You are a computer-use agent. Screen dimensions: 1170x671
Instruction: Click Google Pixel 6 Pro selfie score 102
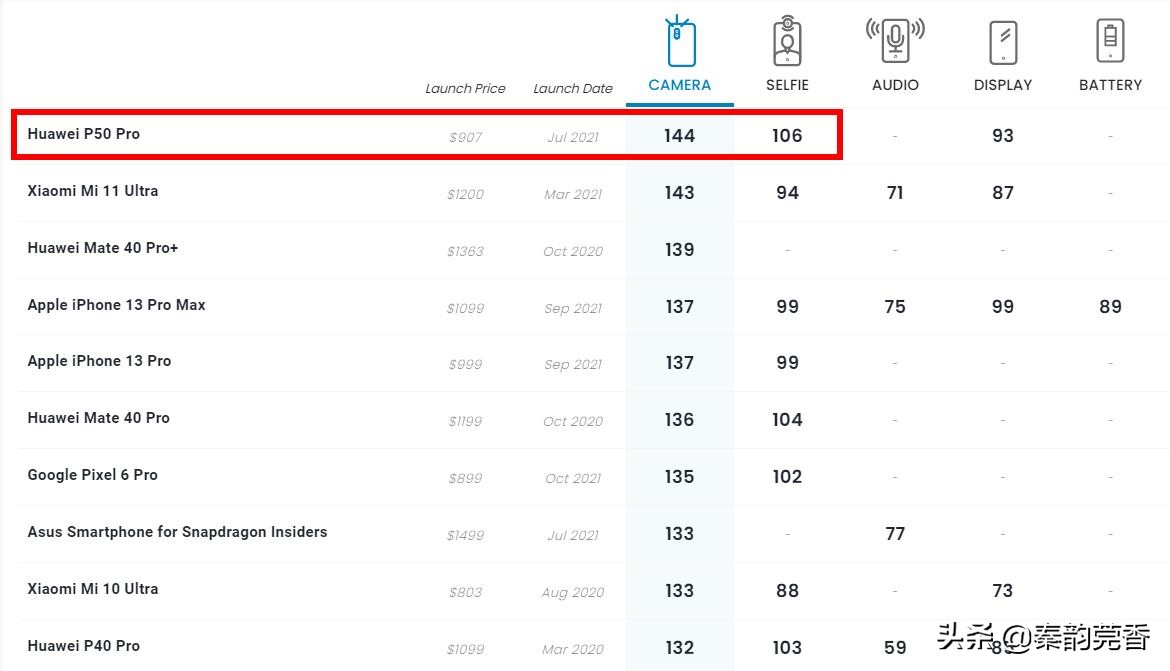tap(787, 476)
